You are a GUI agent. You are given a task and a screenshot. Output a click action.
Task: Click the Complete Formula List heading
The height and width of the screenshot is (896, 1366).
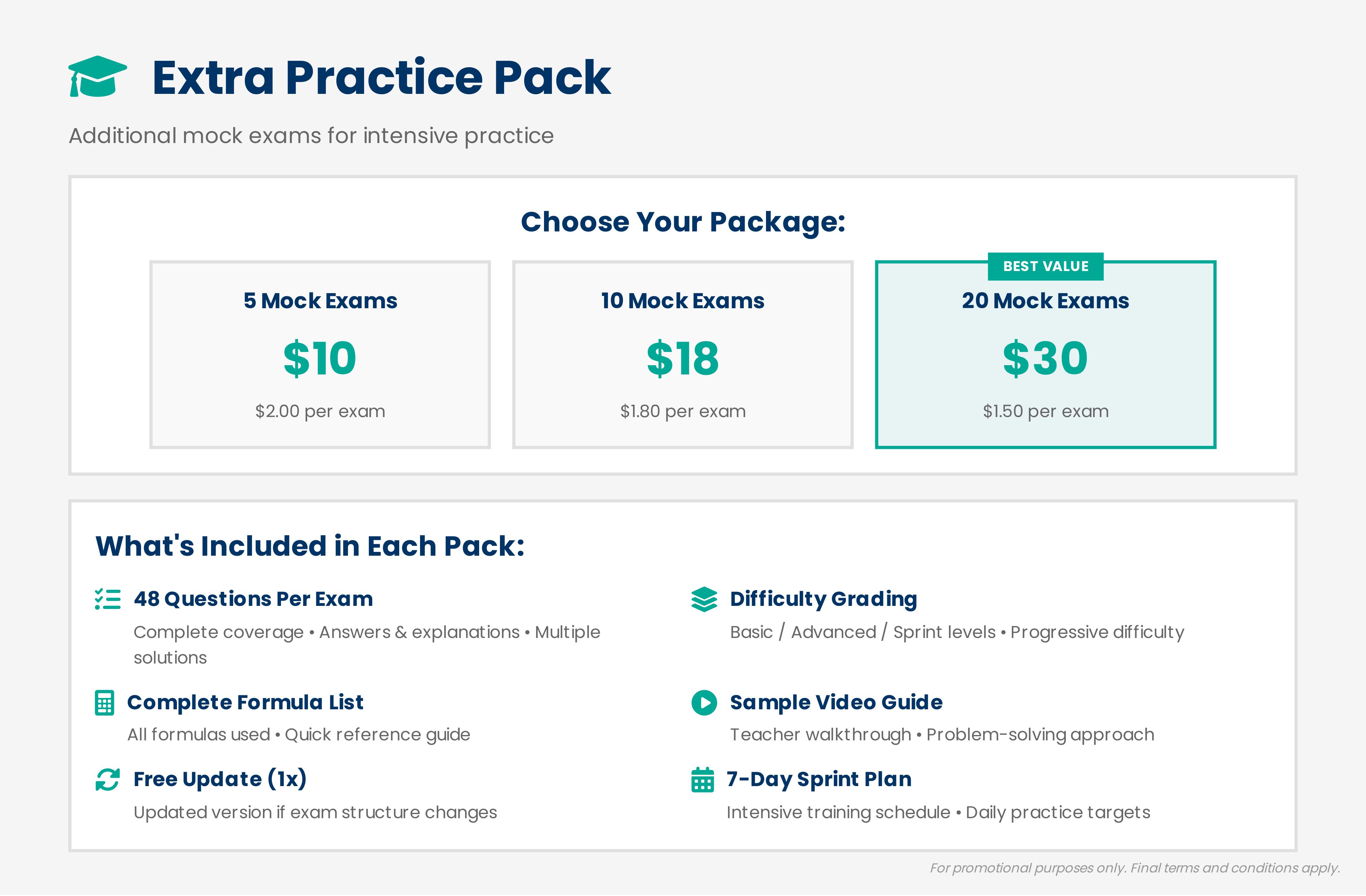[x=245, y=702]
